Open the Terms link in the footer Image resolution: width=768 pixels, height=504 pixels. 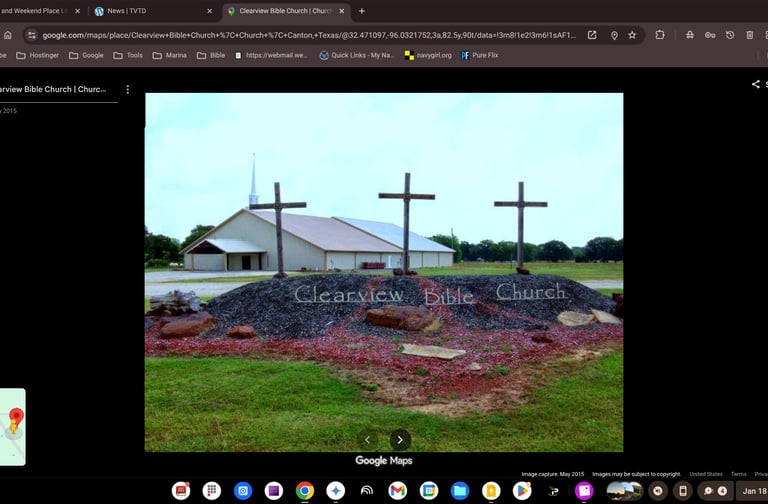pos(739,474)
